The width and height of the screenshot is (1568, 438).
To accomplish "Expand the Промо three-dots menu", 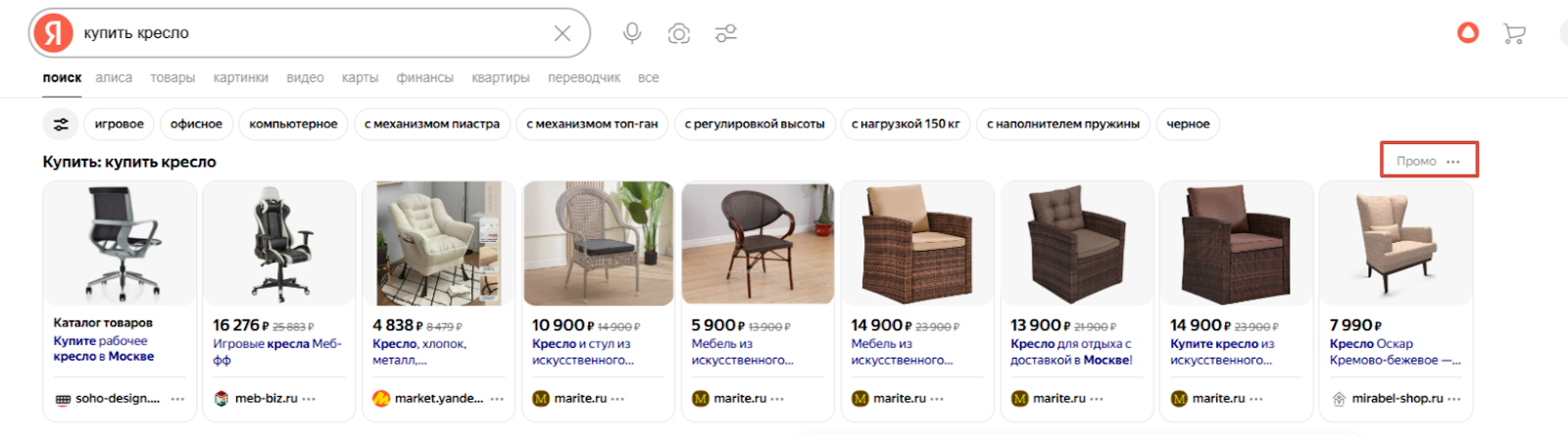I will coord(1453,162).
